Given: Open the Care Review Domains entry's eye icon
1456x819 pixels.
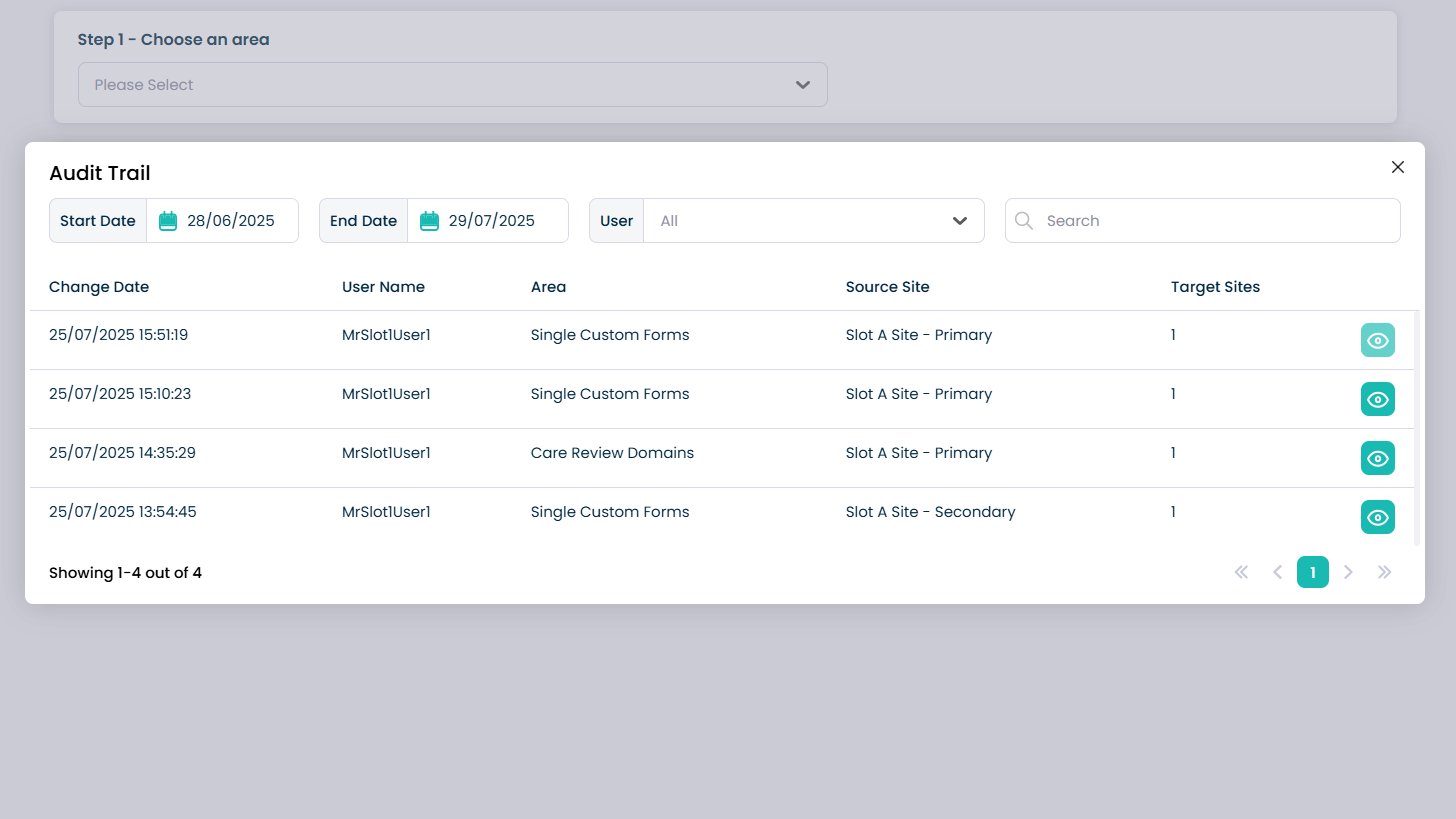Looking at the screenshot, I should (x=1377, y=458).
